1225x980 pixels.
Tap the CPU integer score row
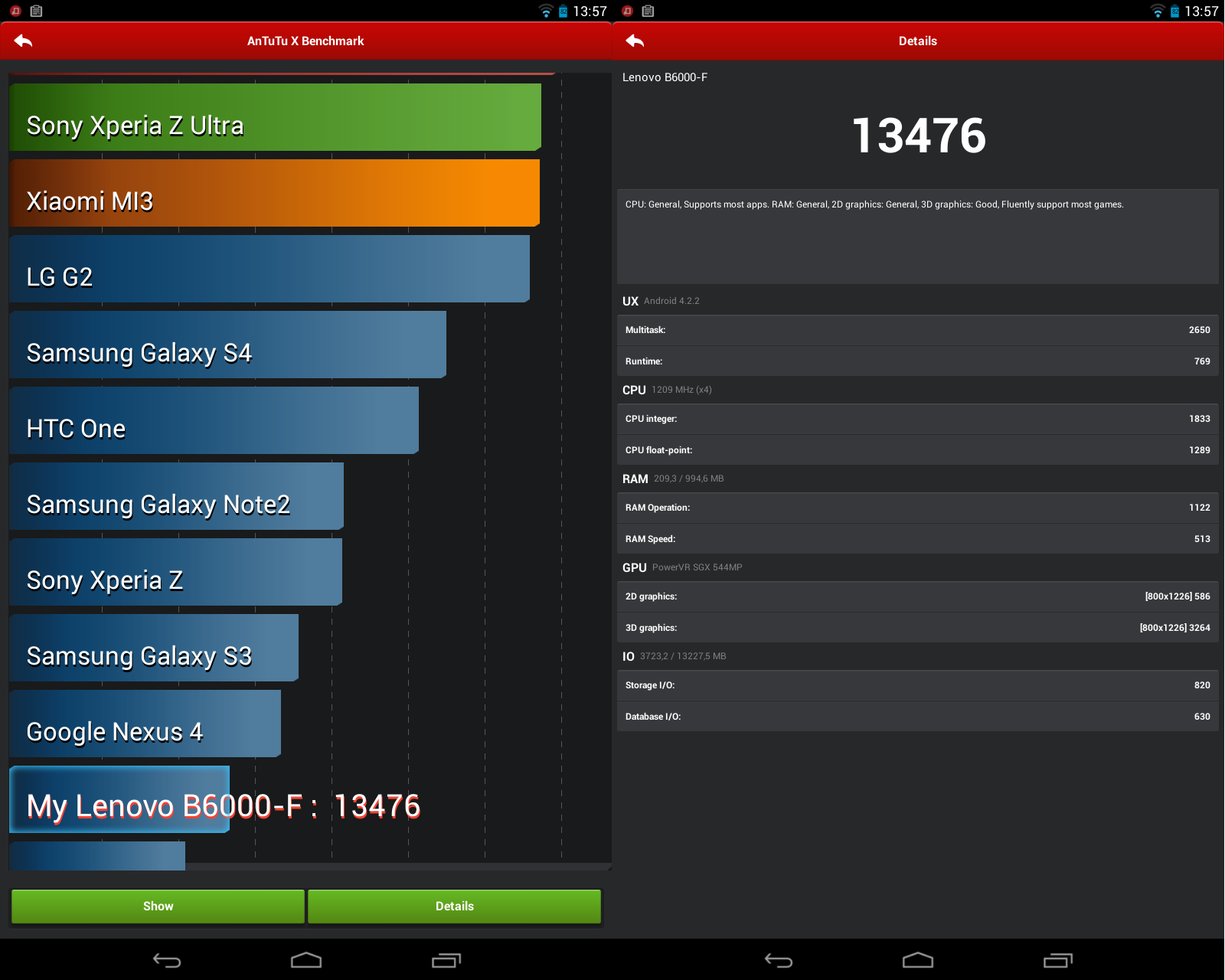coord(917,419)
